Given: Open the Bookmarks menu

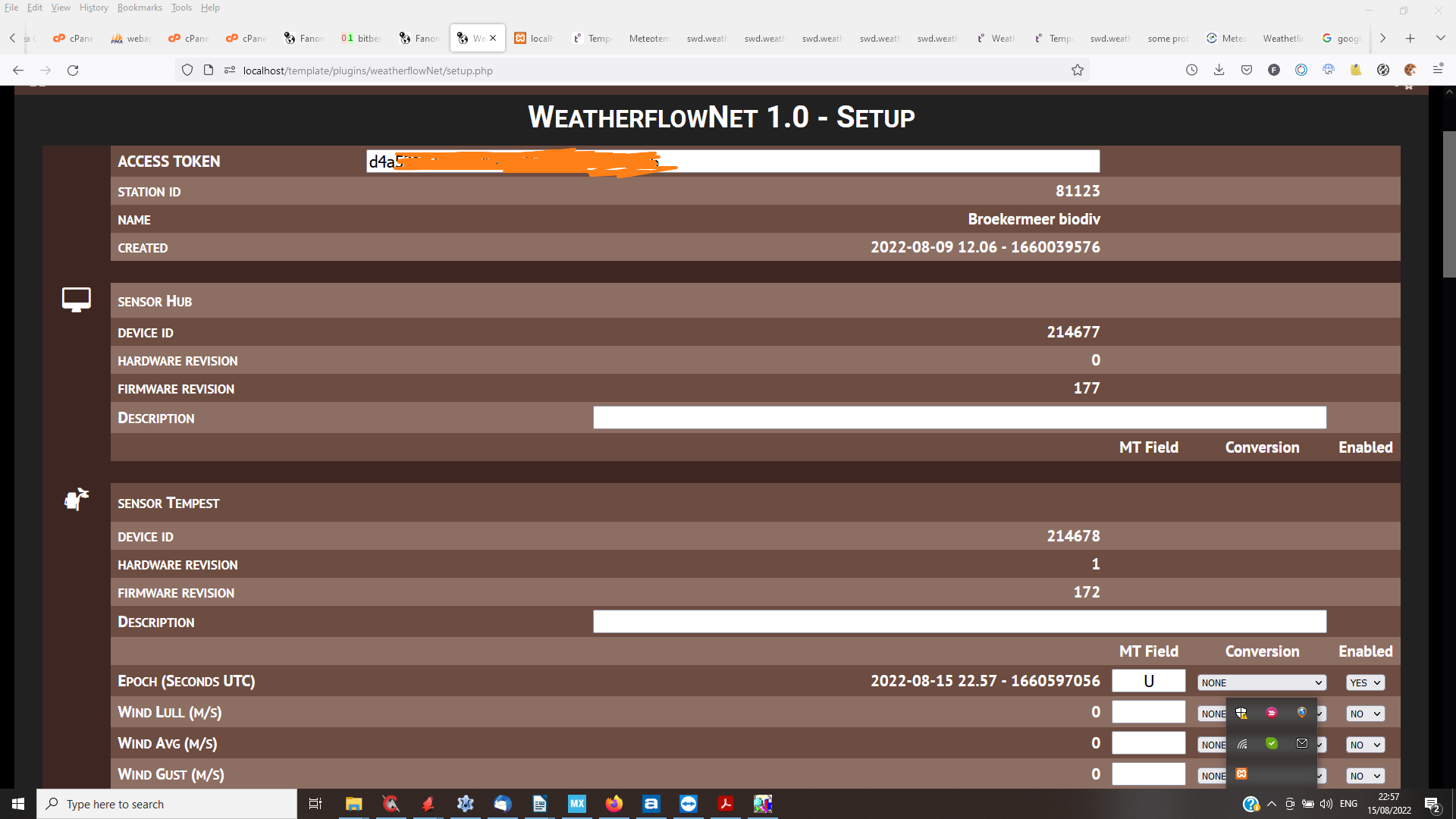Looking at the screenshot, I should coord(140,8).
